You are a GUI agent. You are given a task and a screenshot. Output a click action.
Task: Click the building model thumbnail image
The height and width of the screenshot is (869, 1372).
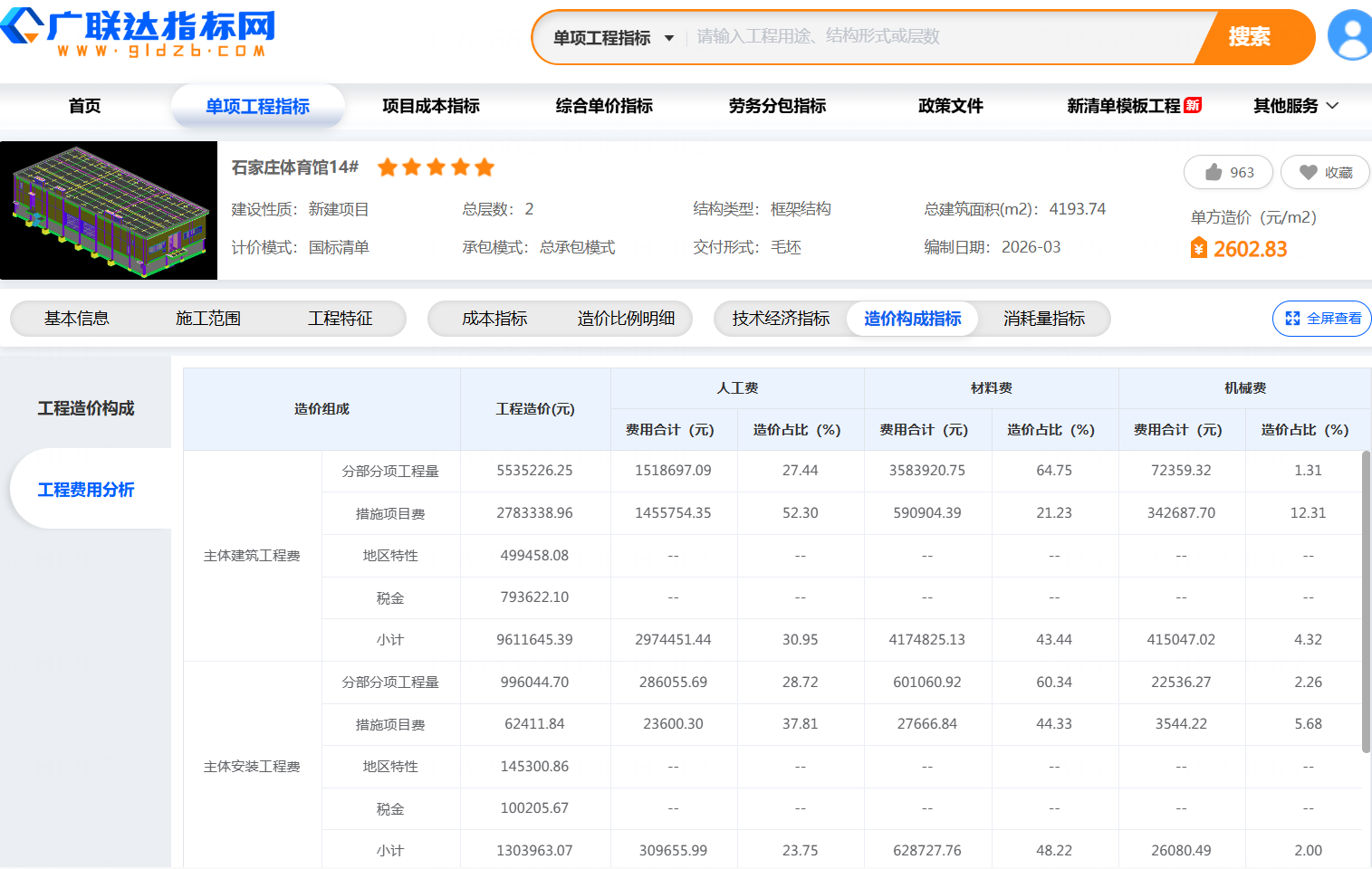click(109, 210)
